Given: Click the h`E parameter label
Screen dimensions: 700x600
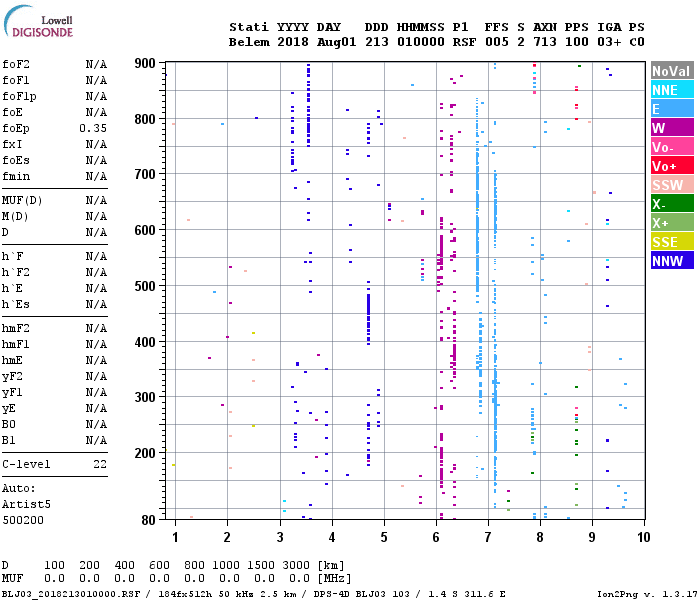Looking at the screenshot, I should coord(12,289).
